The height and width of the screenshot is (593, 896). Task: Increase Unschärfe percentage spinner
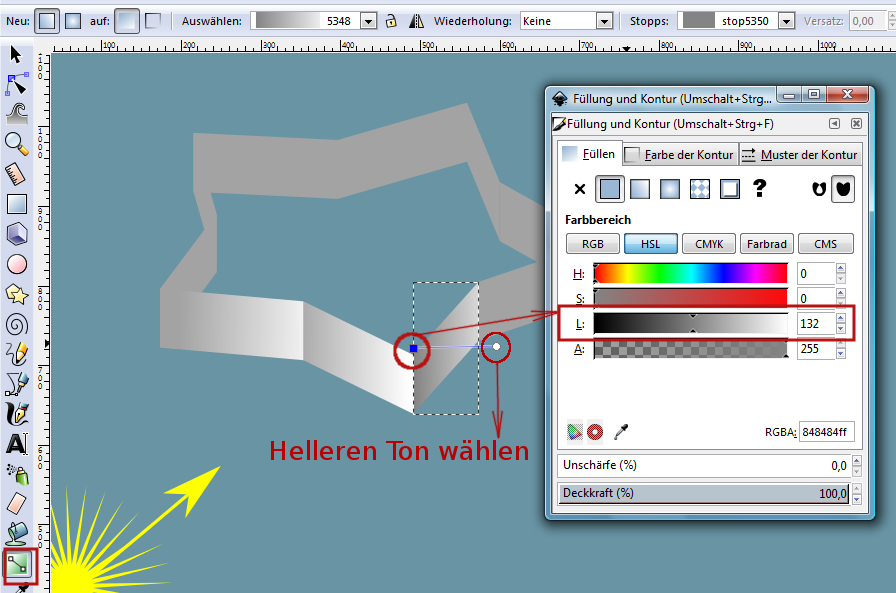(x=857, y=460)
